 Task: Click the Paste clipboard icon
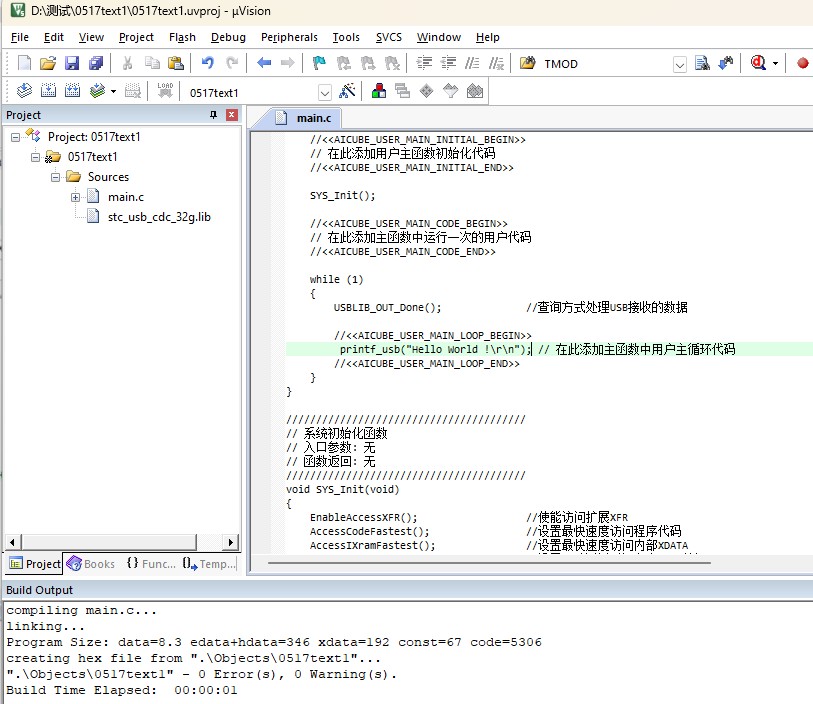tap(176, 63)
